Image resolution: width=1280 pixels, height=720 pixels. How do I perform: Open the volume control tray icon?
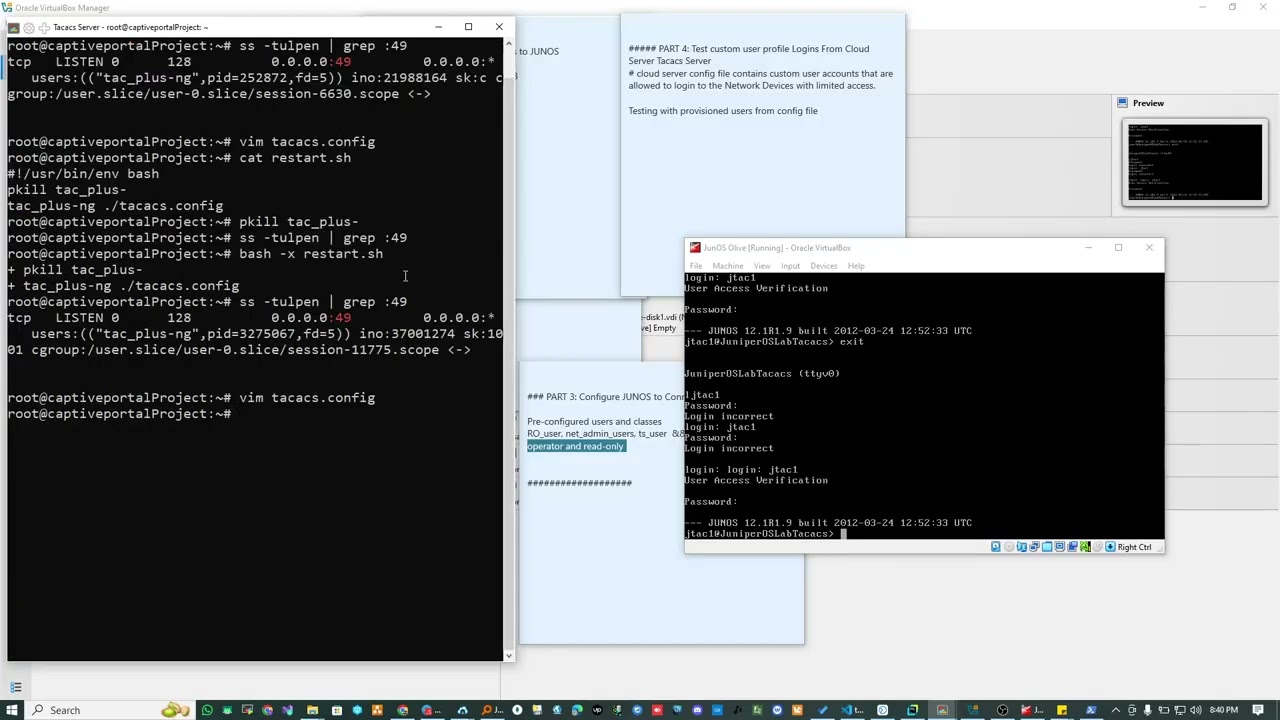[1196, 710]
